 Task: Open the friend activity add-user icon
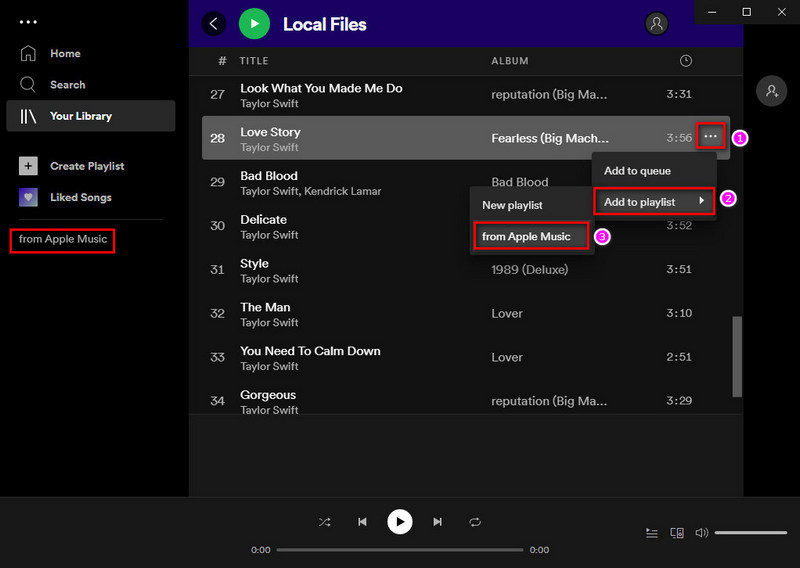771,91
